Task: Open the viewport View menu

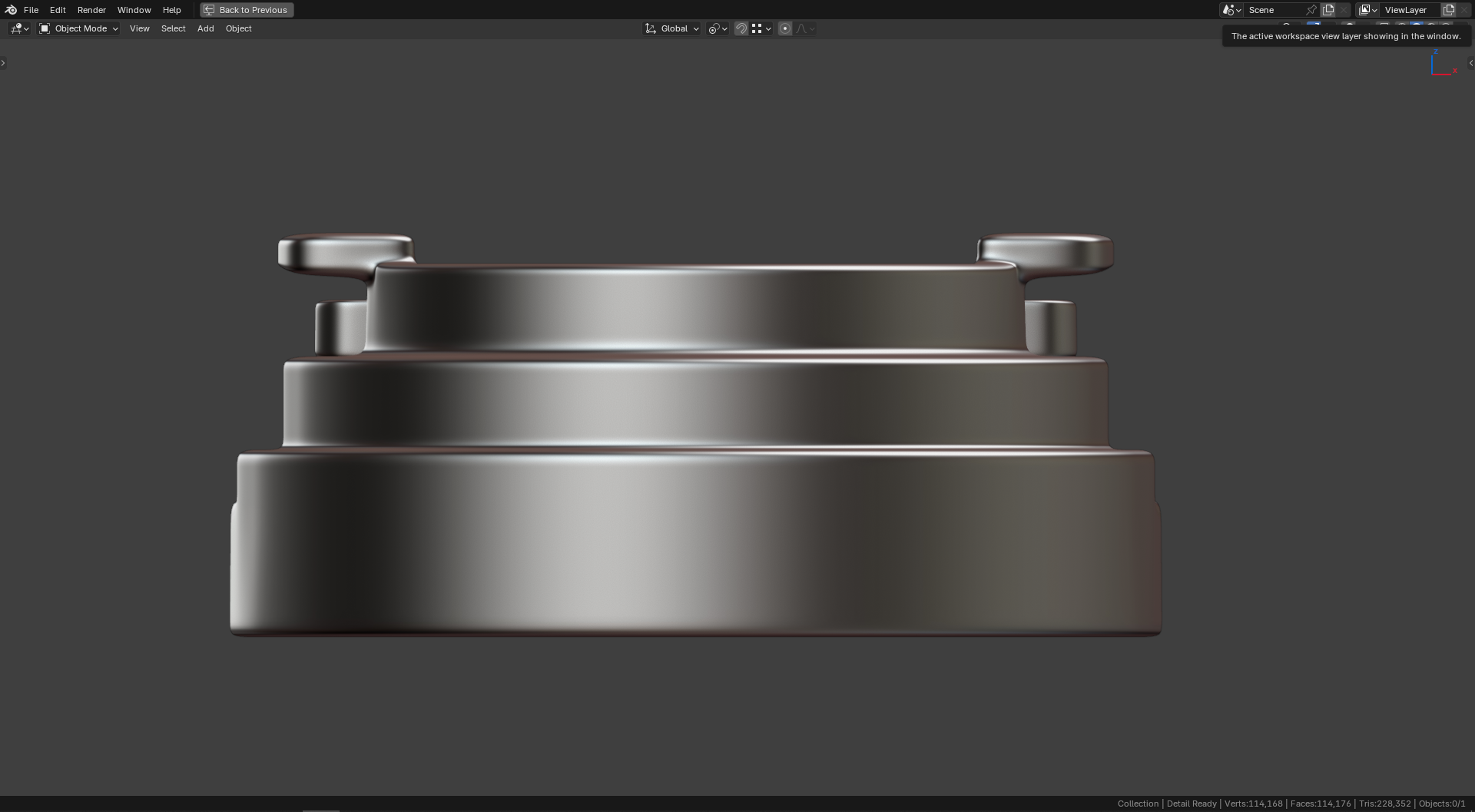Action: click(139, 28)
